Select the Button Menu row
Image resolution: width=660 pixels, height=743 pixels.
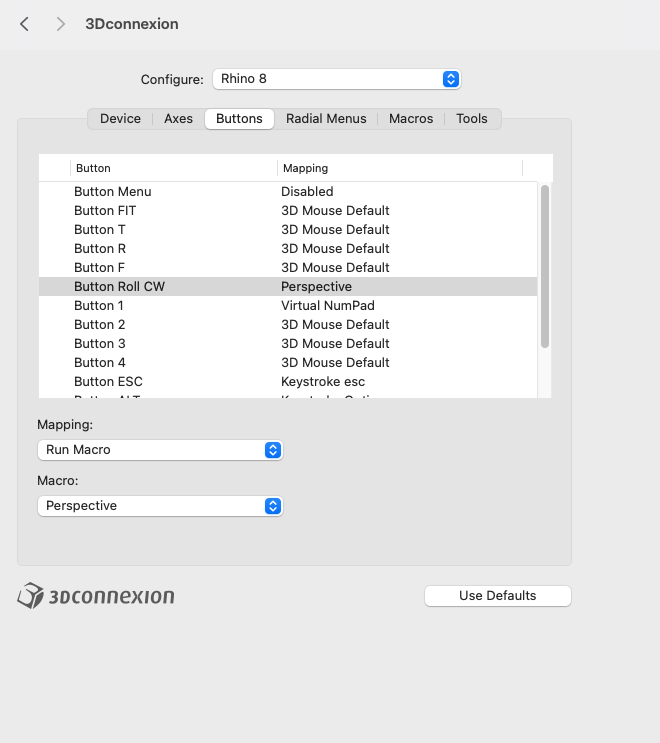tap(288, 191)
